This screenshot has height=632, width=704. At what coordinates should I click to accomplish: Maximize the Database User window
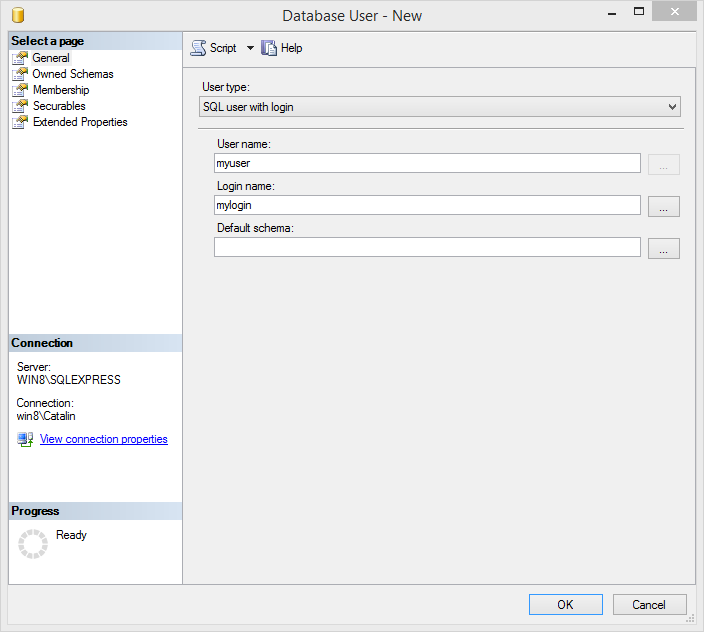[639, 12]
